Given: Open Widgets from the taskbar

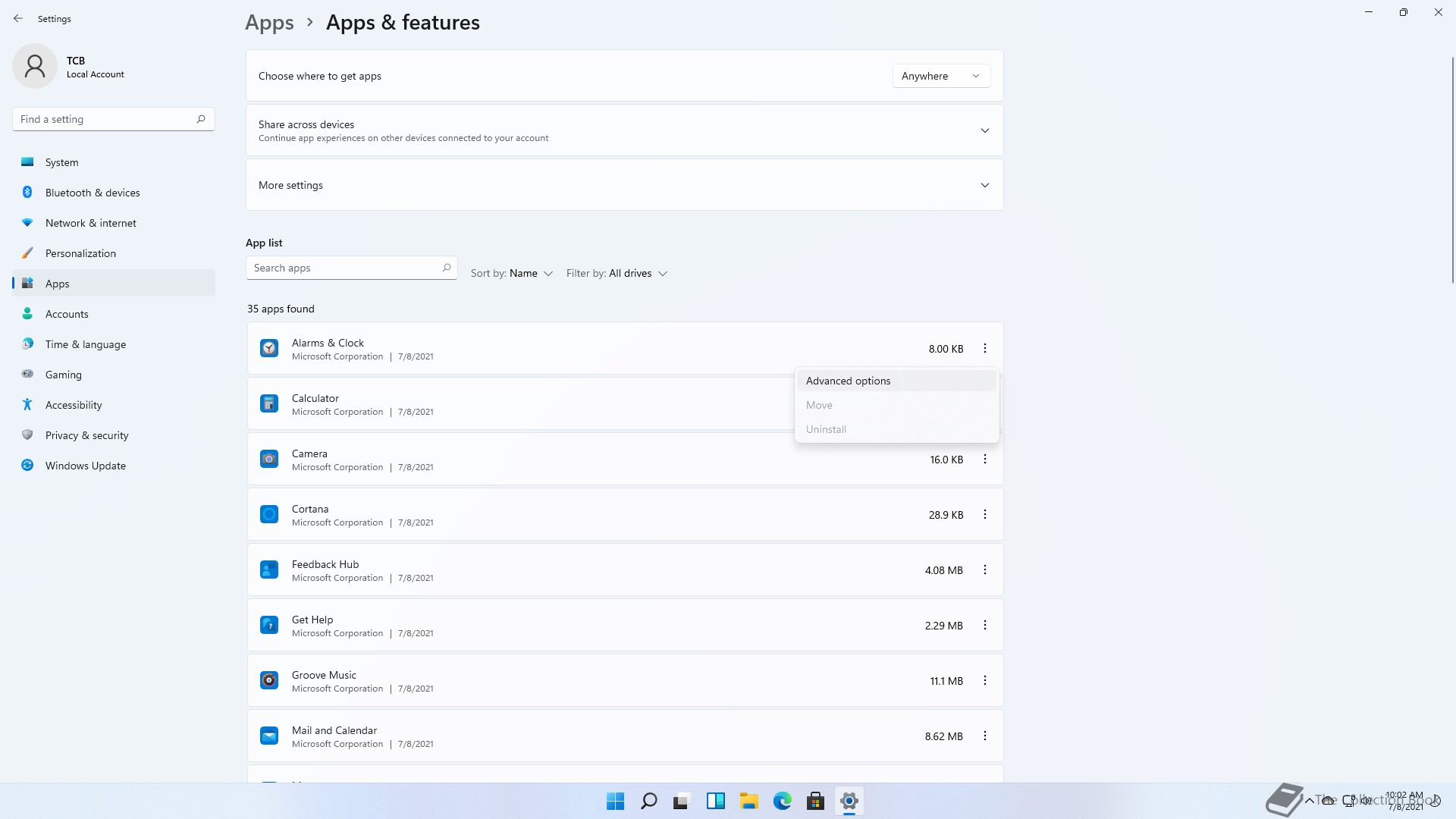Looking at the screenshot, I should [x=715, y=801].
